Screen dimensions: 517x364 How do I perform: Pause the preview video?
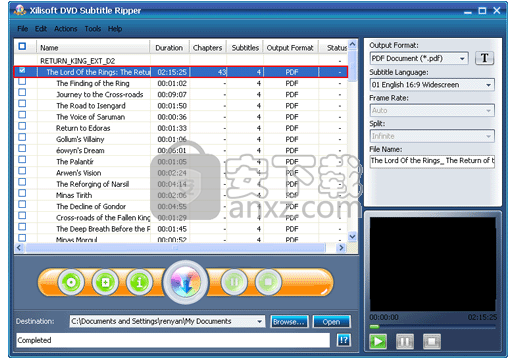click(x=405, y=341)
